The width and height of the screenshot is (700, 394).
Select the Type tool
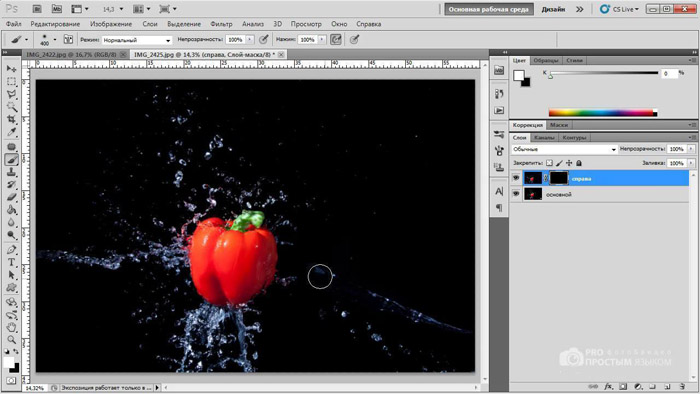12,262
